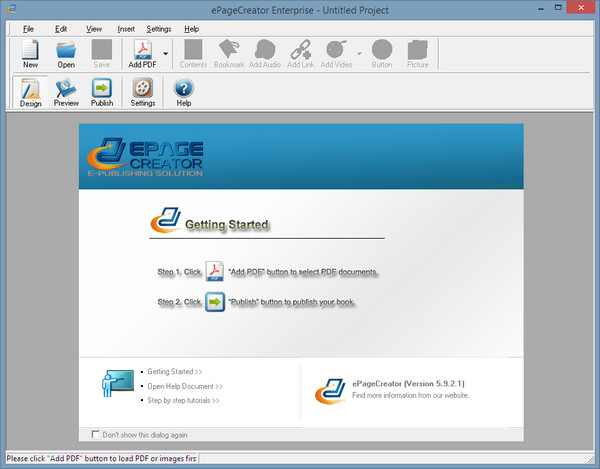Enable "Don't show this dialog again" checkbox
The width and height of the screenshot is (600, 469).
[96, 435]
